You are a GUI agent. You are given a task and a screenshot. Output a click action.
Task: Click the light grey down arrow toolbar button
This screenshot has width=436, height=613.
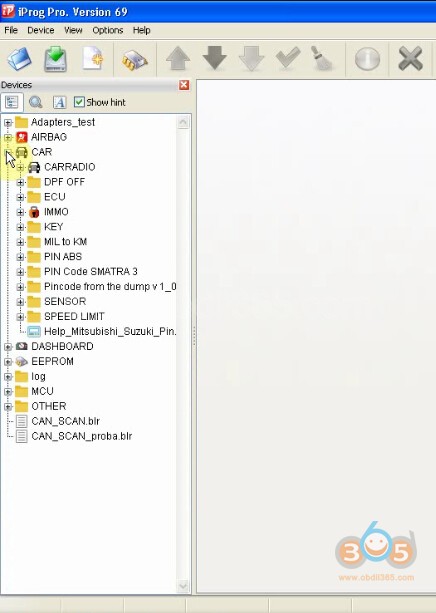pyautogui.click(x=251, y=59)
